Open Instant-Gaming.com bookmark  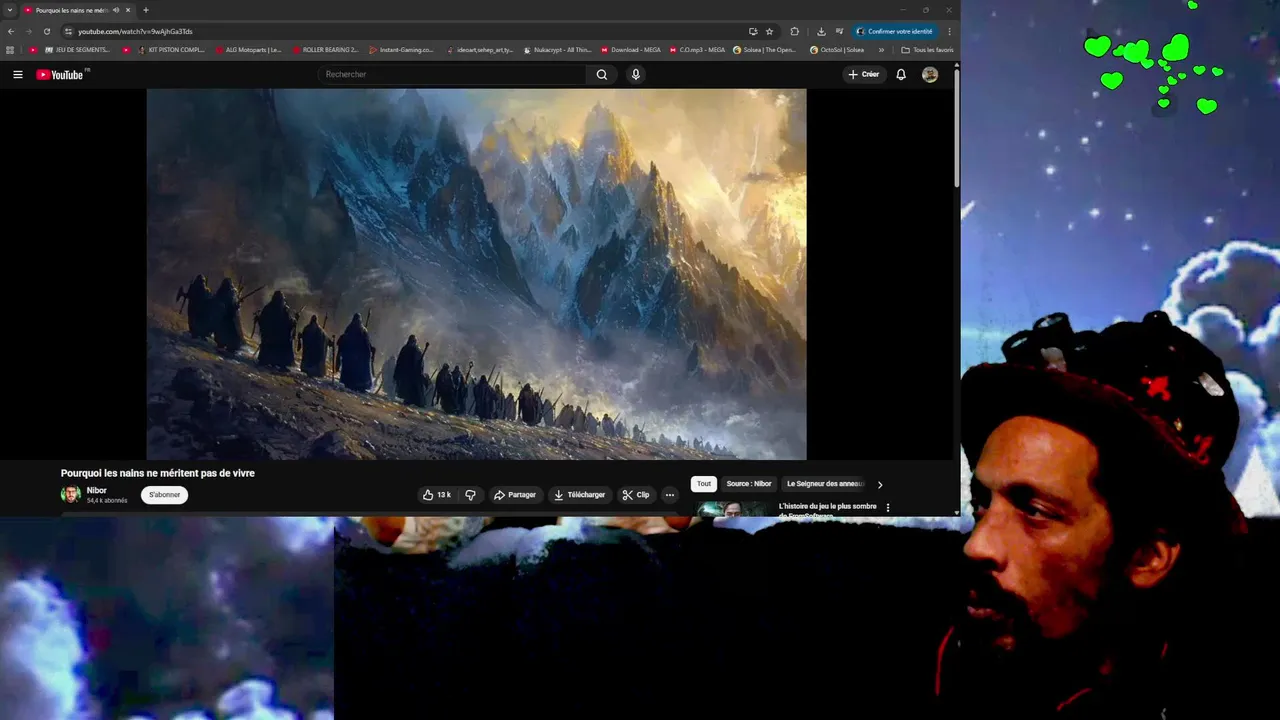(x=401, y=50)
